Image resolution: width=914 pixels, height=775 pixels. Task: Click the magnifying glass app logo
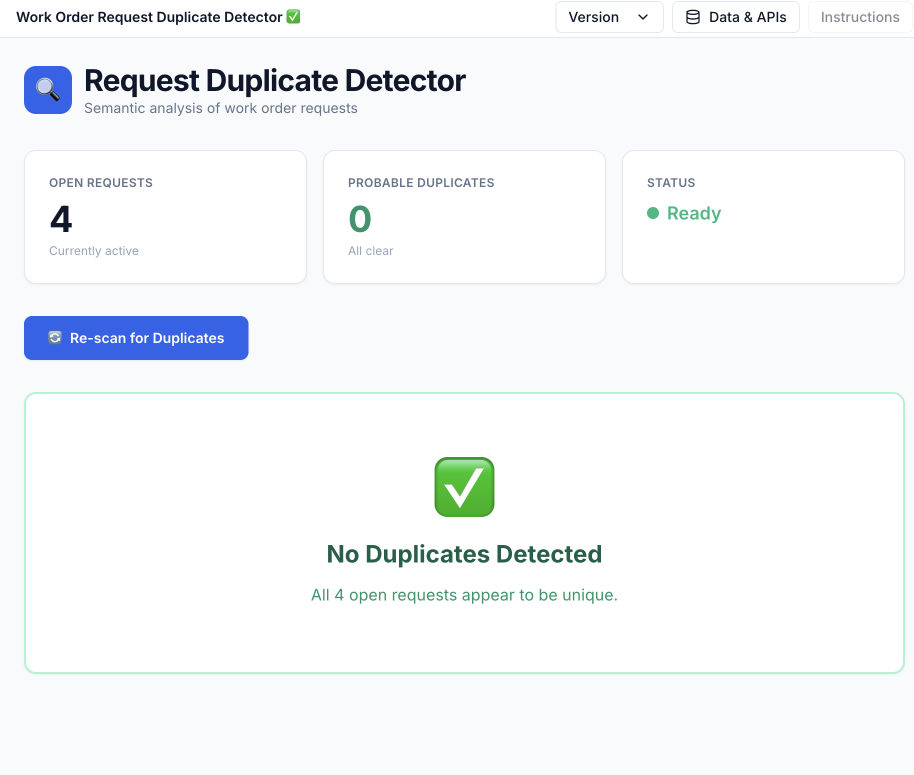click(x=48, y=90)
